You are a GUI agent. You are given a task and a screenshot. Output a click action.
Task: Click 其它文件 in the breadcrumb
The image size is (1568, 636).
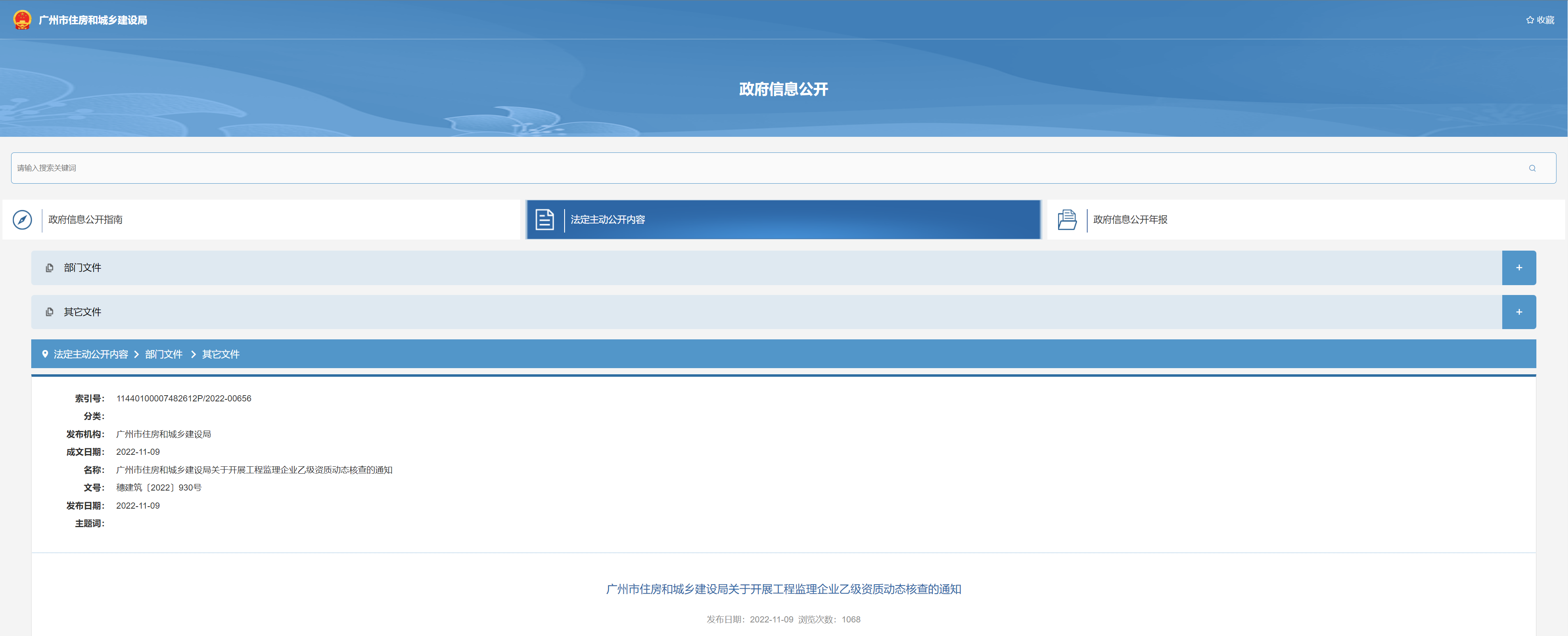click(x=220, y=354)
